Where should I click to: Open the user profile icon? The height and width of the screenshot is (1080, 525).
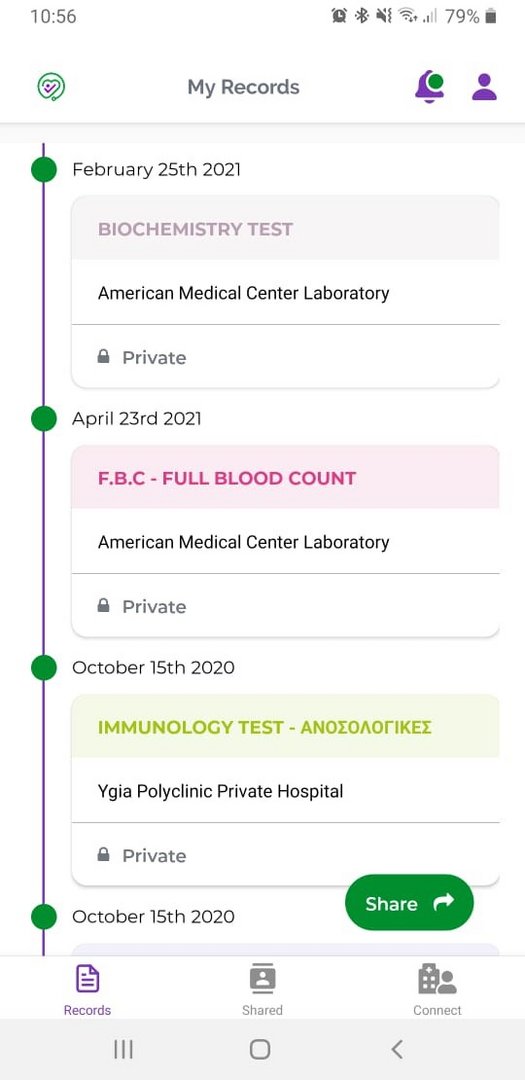(x=484, y=87)
